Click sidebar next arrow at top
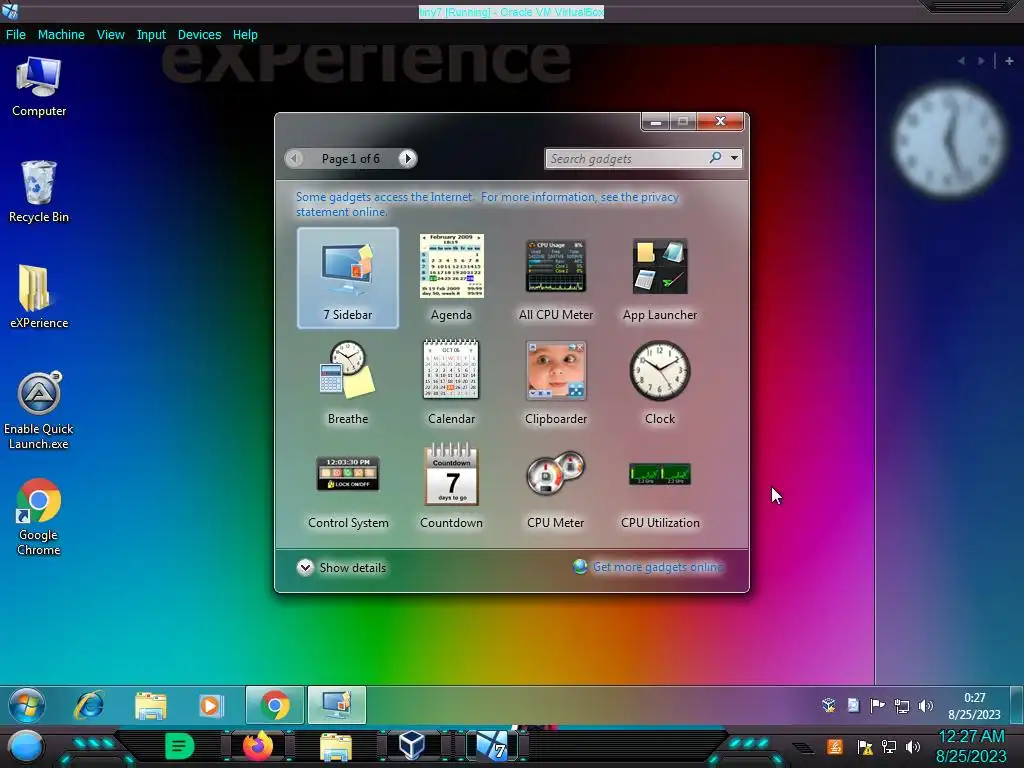1024x768 pixels. pyautogui.click(x=981, y=61)
